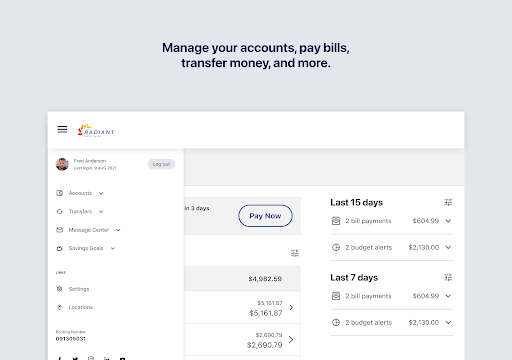Open the filter icon above the $4,982.59 row
The width and height of the screenshot is (512, 360).
(x=295, y=253)
